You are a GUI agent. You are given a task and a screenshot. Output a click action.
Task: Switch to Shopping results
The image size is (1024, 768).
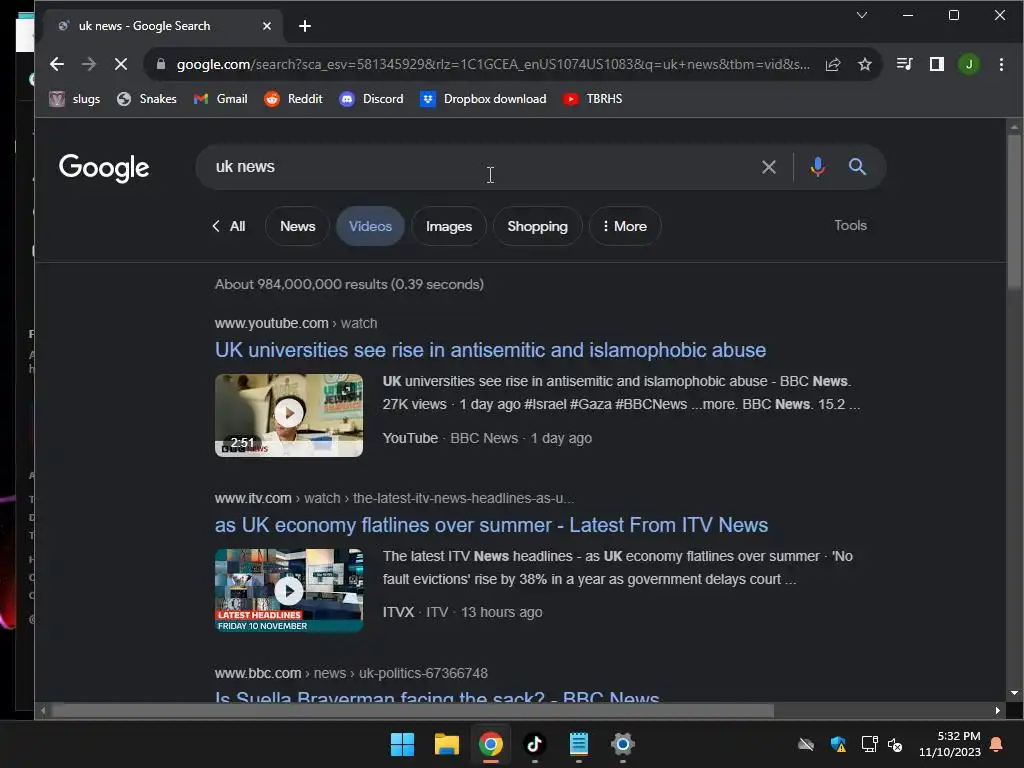(537, 226)
